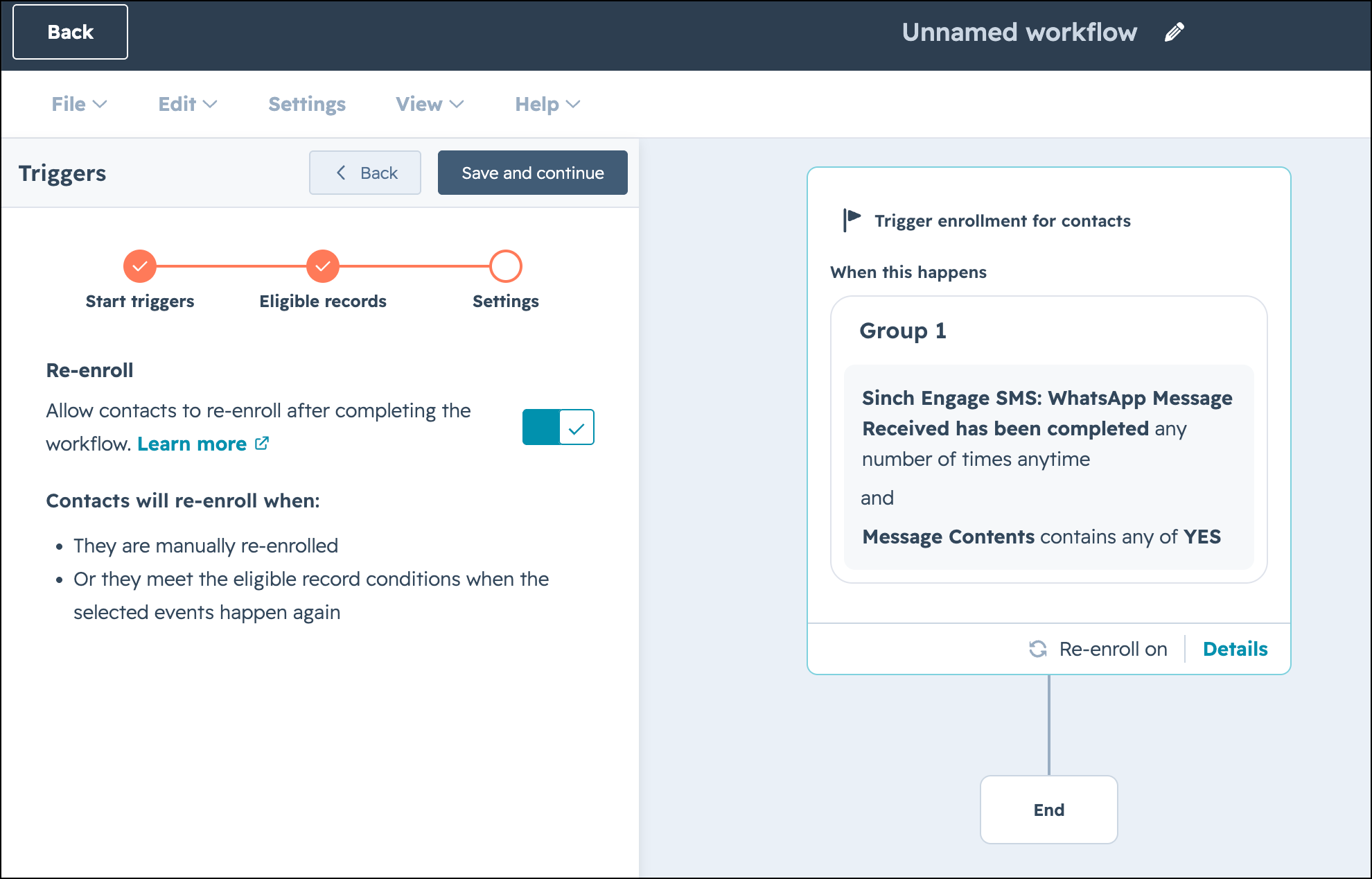This screenshot has width=1372, height=879.
Task: Click the End node in workflow canvas
Action: pyautogui.click(x=1049, y=810)
